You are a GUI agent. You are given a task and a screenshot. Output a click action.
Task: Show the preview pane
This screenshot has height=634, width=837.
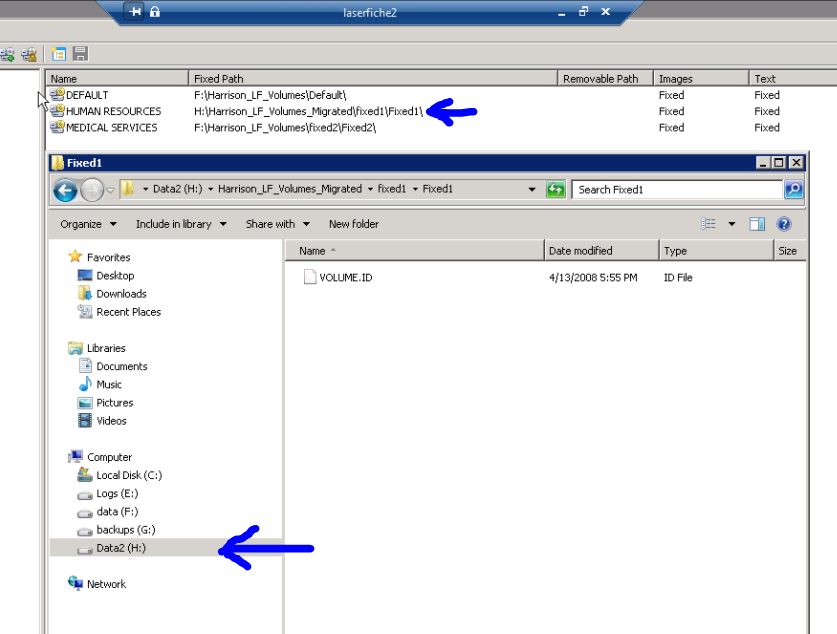coord(757,224)
